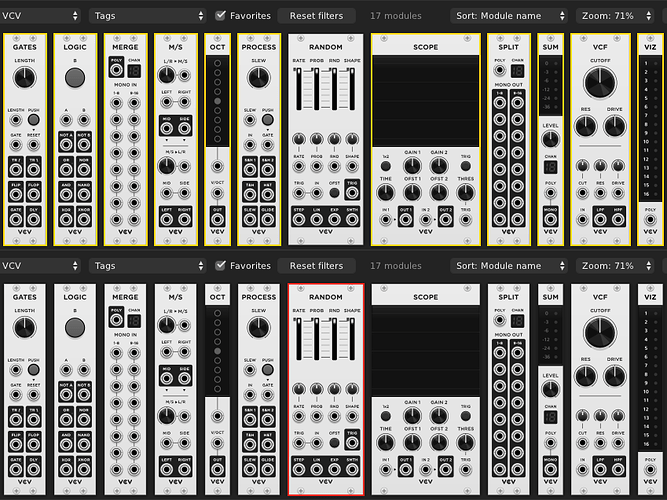This screenshot has height=500, width=667.
Task: Select the yellow-outlined LOGIC module title
Action: coord(75,47)
